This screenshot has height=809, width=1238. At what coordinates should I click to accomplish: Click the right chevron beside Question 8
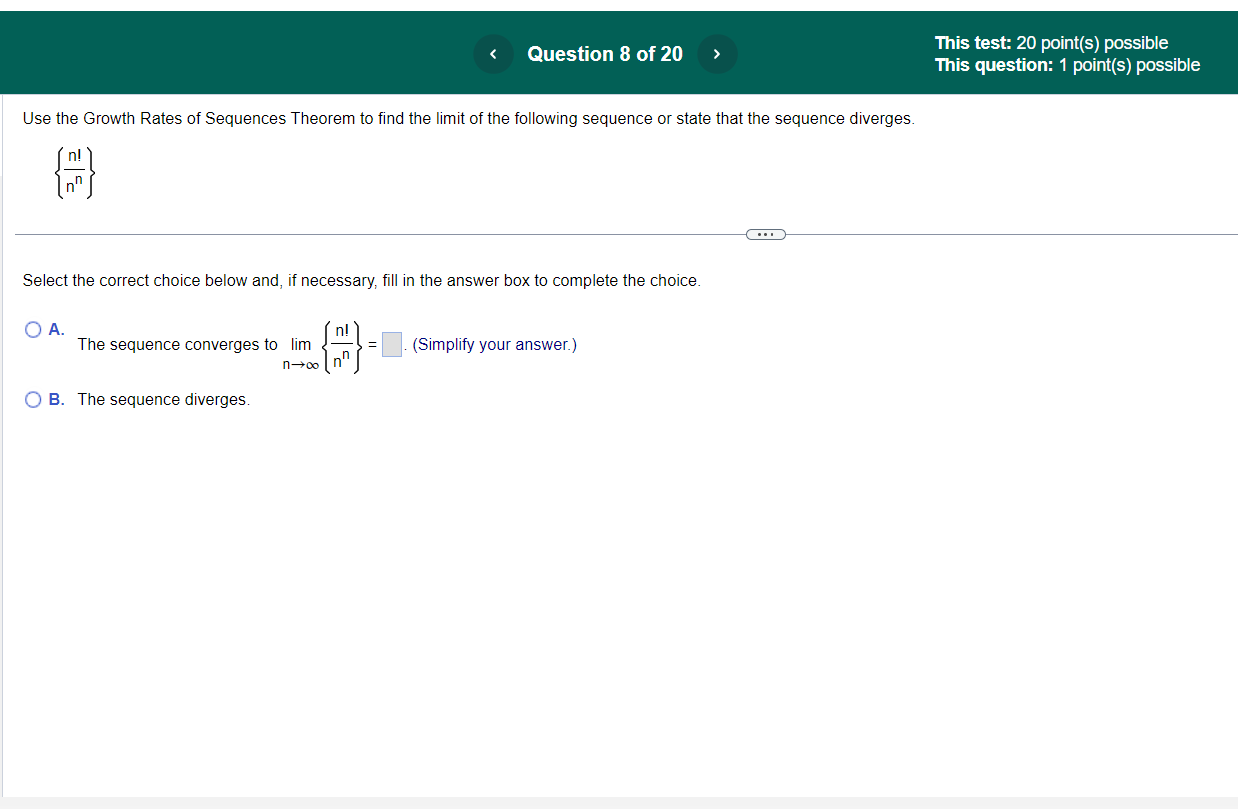[x=717, y=54]
